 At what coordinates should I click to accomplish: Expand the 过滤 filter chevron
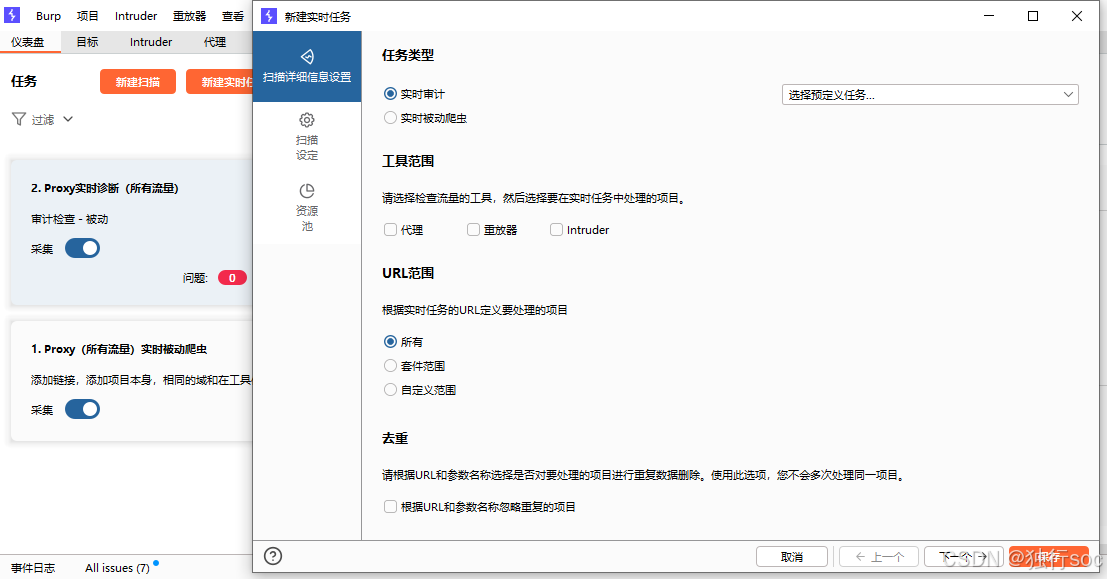pos(68,119)
